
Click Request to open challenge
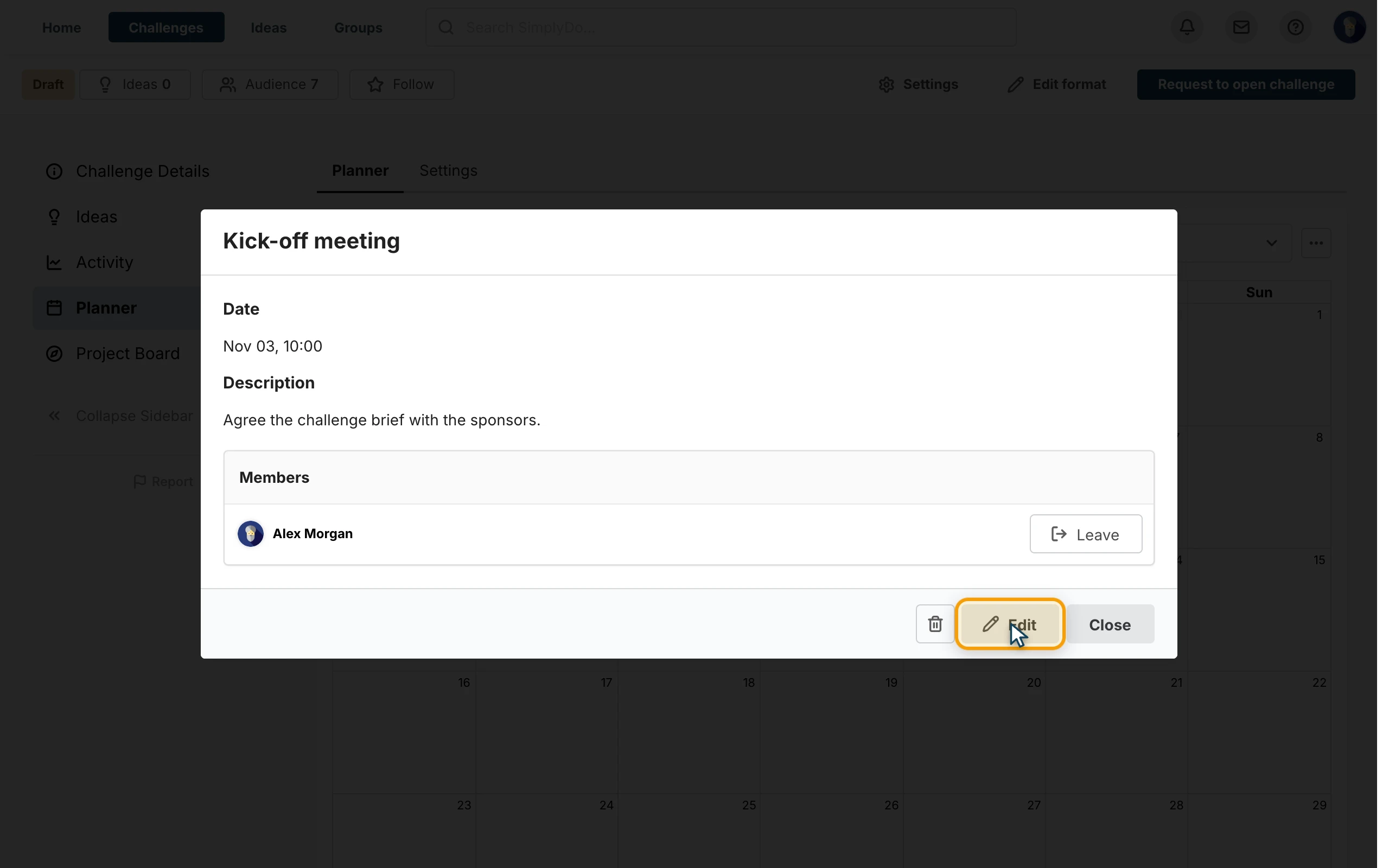click(1246, 85)
